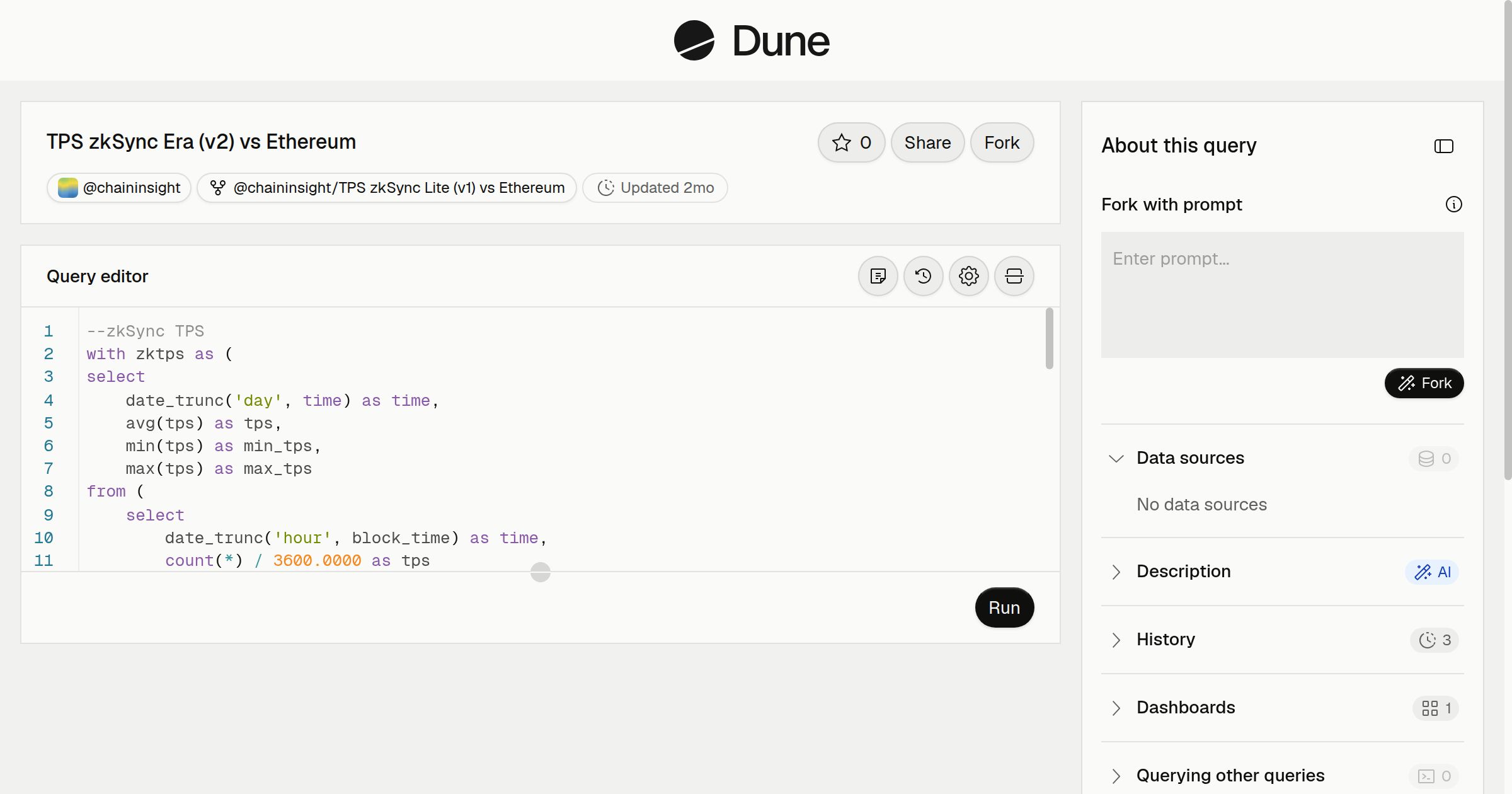Click 3600.0000 value in the code
Viewport: 1512px width, 794px height.
click(317, 561)
